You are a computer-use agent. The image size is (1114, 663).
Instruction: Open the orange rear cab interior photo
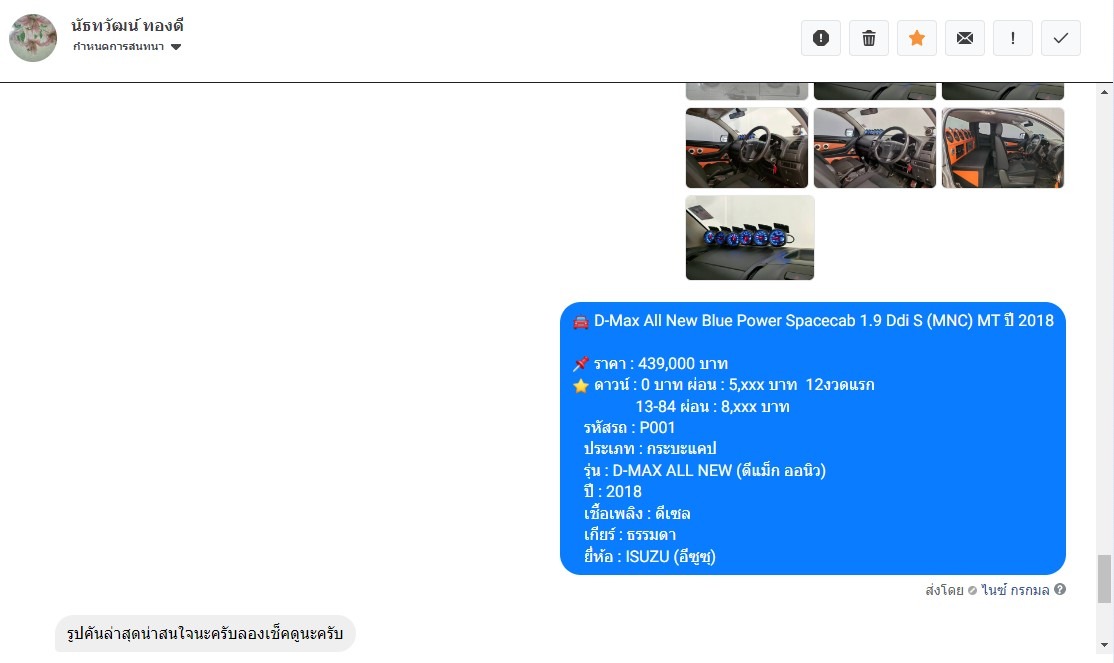coord(1002,148)
